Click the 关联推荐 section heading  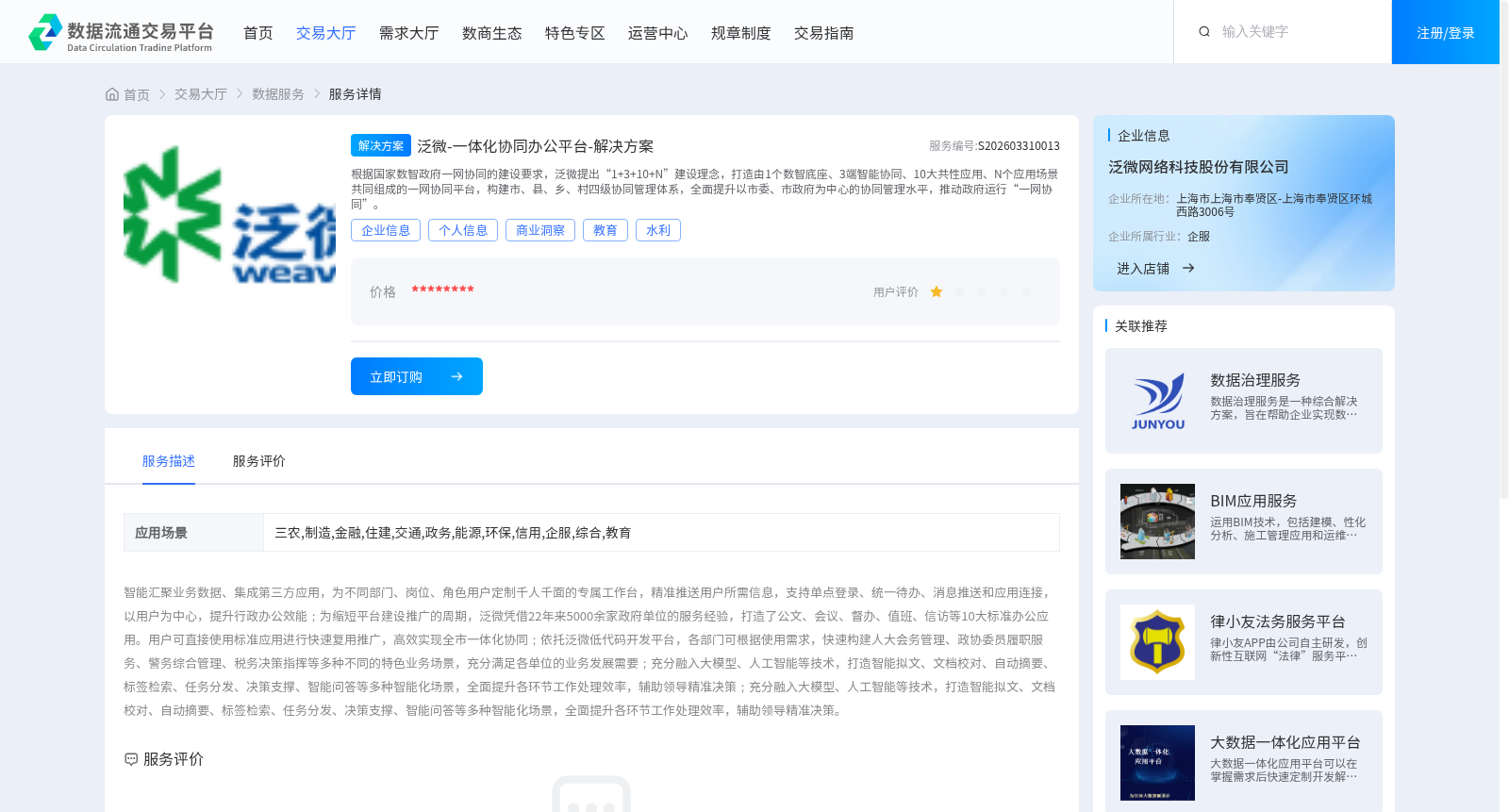pos(1141,326)
